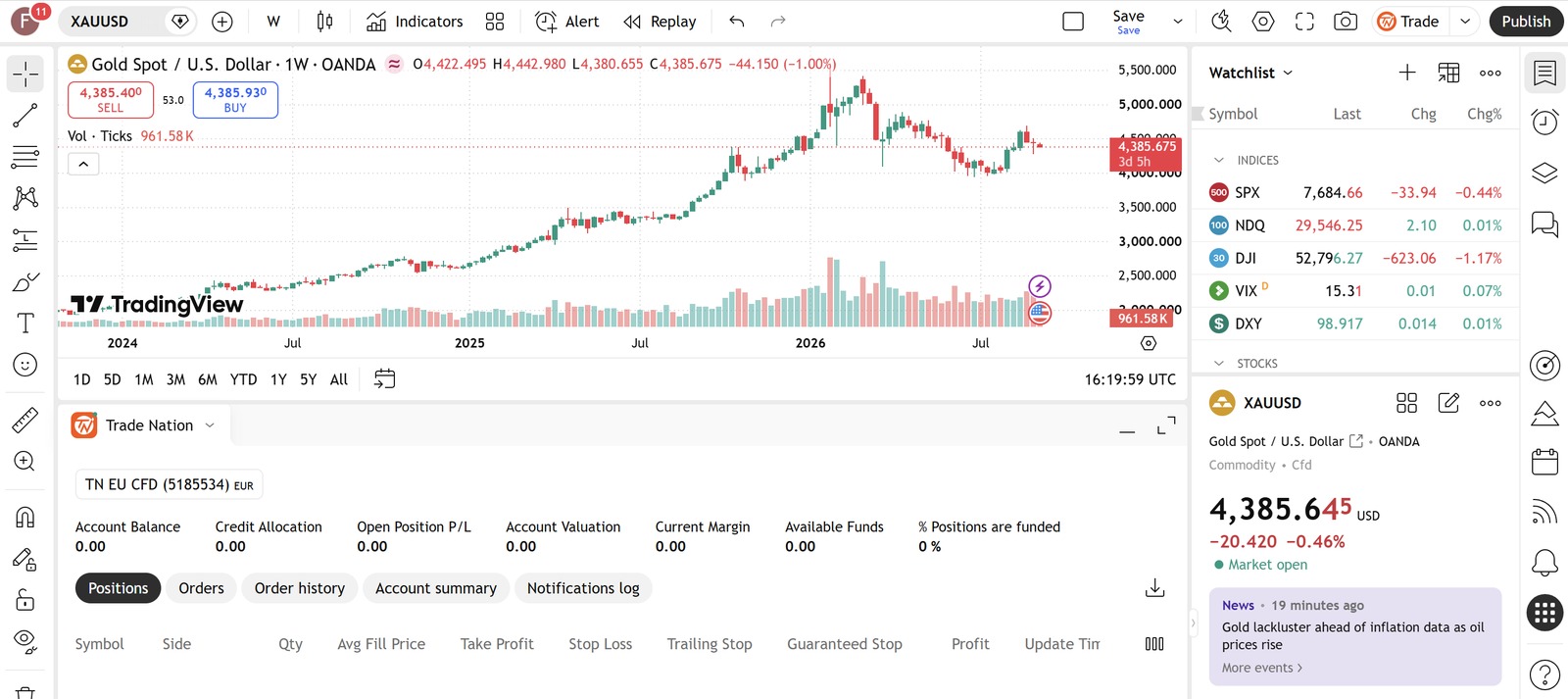
Task: Click the 4,385.40 SELL button
Action: point(111,100)
